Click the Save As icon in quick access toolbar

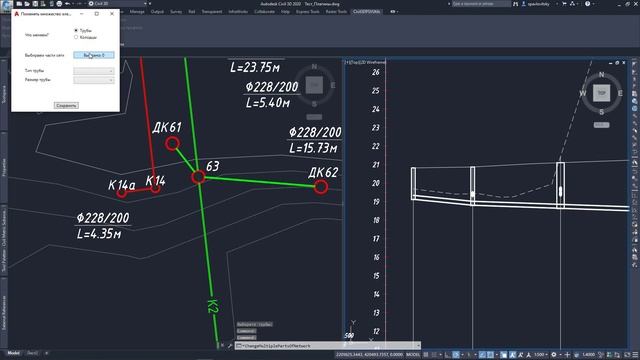[43, 4]
